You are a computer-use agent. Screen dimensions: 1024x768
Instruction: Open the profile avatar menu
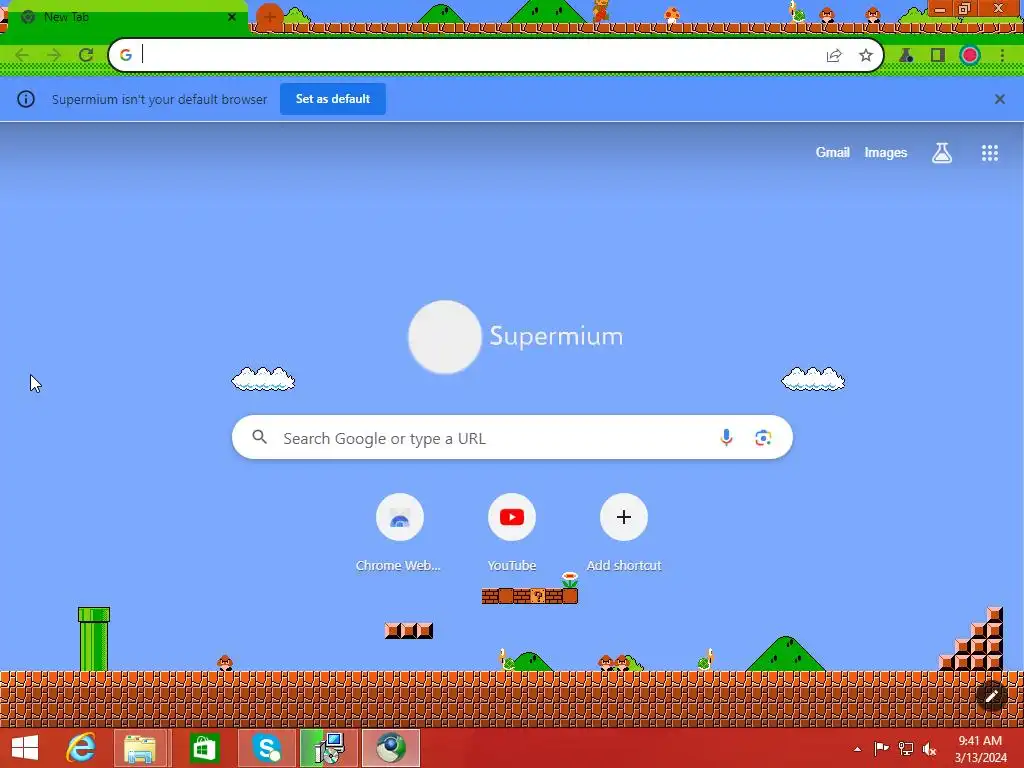tap(970, 56)
